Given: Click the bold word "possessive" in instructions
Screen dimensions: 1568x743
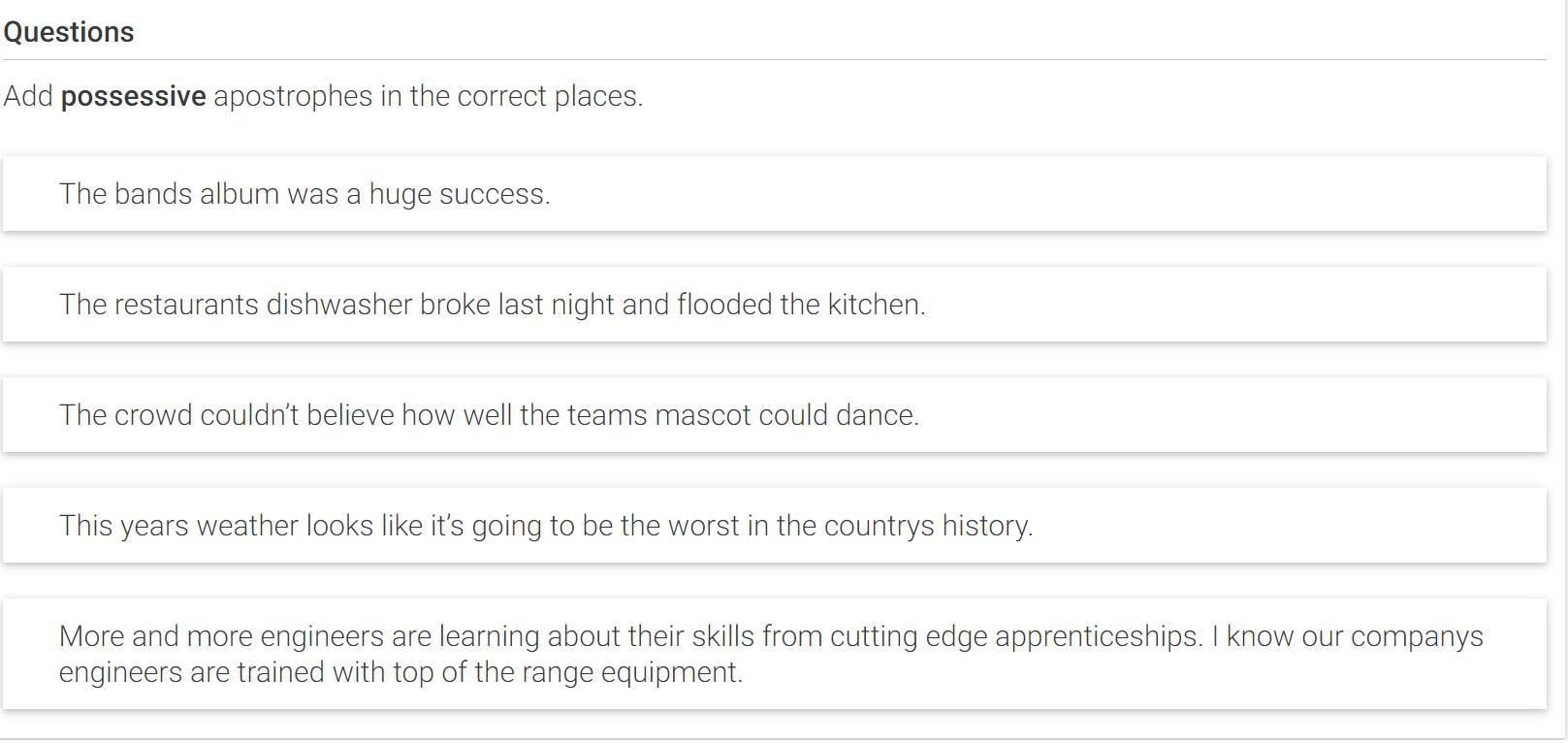Looking at the screenshot, I should point(134,97).
